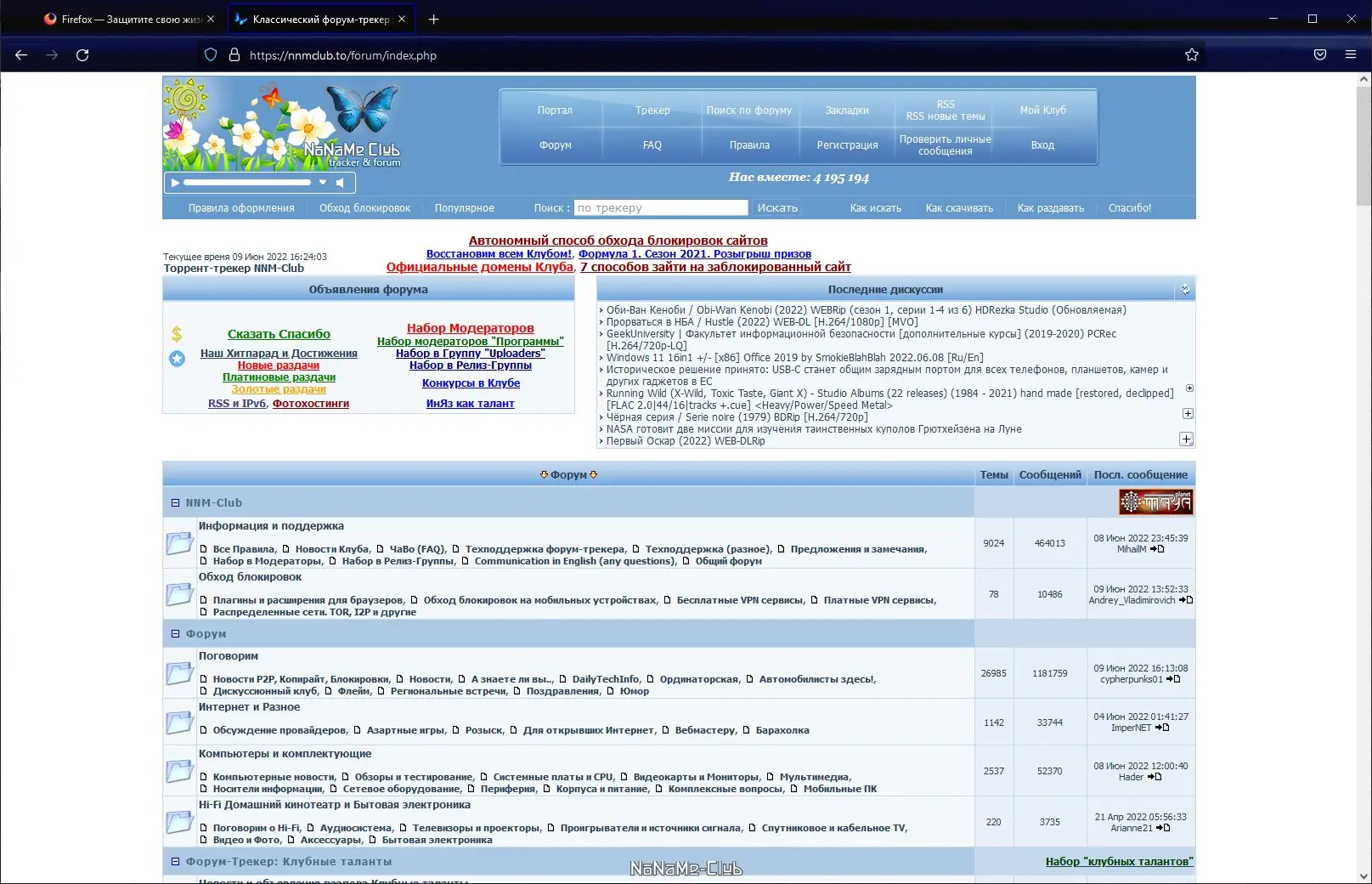
Task: Click the folder icon for Поговорим forum
Action: point(179,673)
